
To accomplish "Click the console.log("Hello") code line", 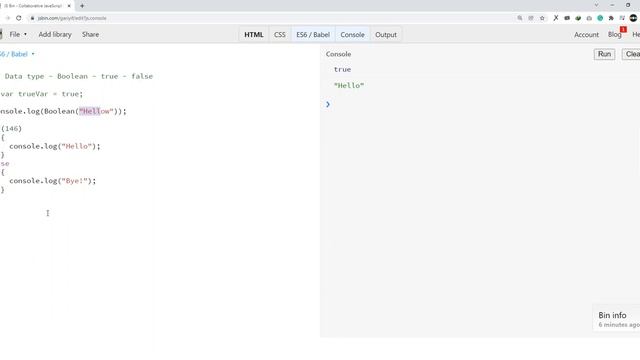I will 55,146.
